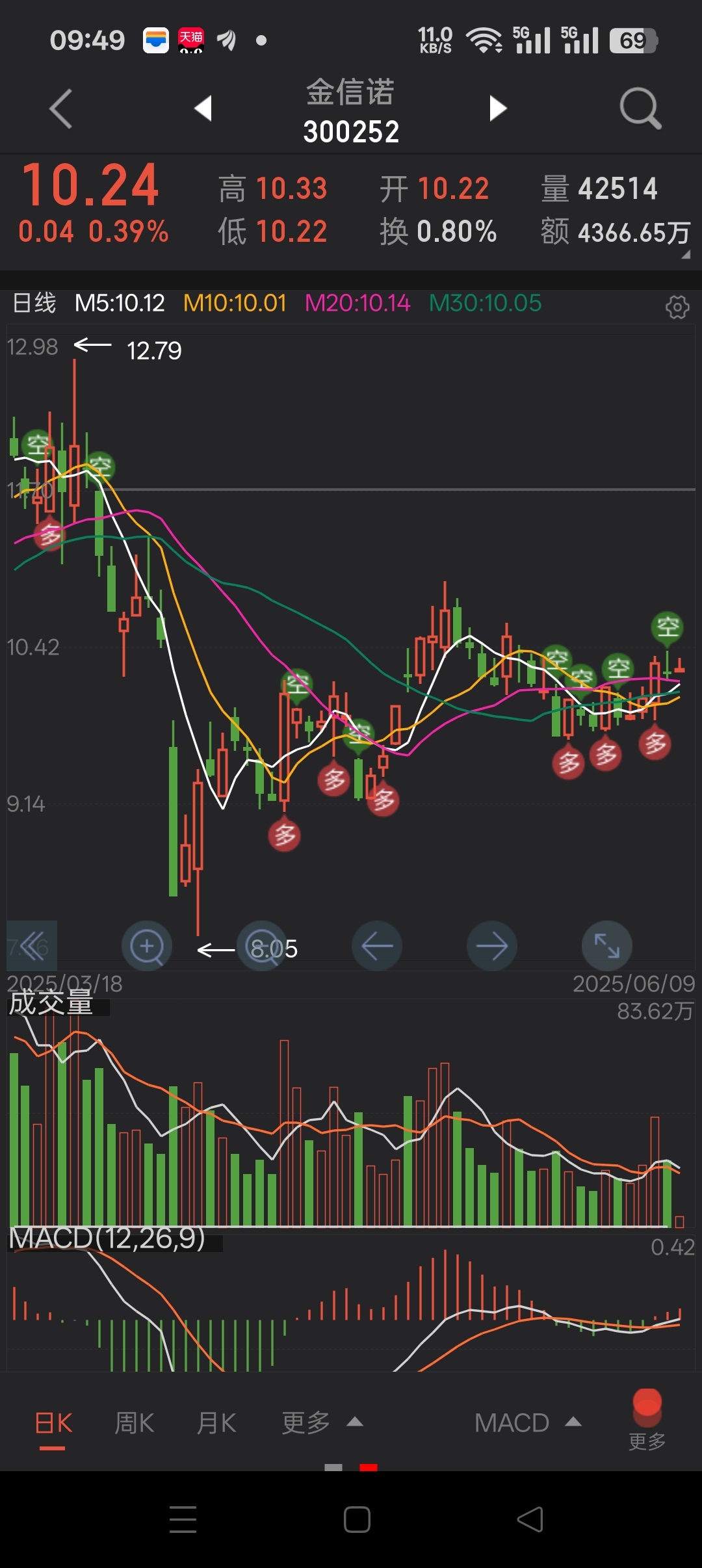Expand quote details corner triangle
Viewport: 702px width, 1568px height.
pos(686,255)
